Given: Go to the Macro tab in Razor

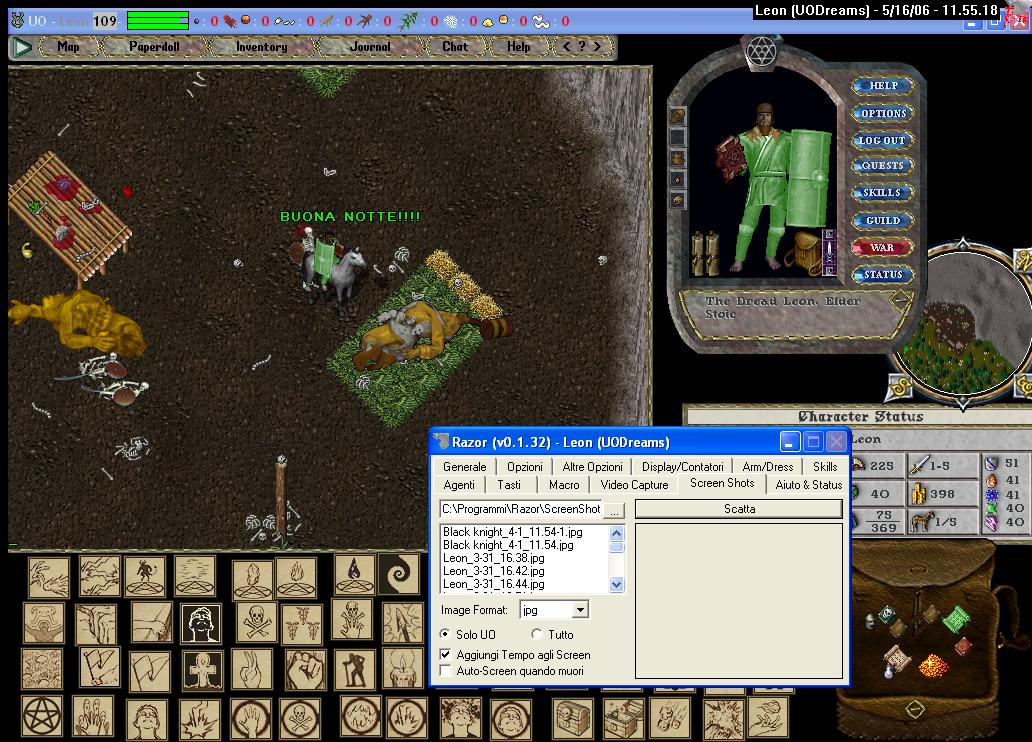Looking at the screenshot, I should tap(564, 485).
